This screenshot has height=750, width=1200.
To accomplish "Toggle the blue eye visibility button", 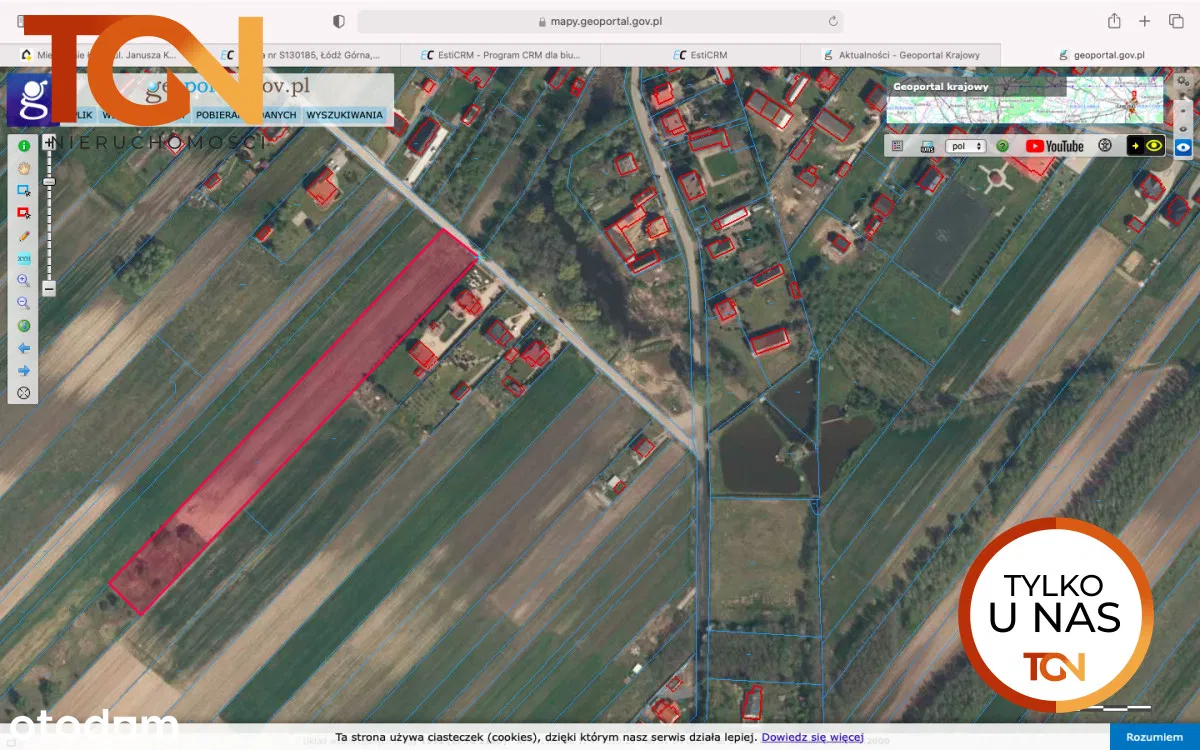I will [x=1183, y=147].
